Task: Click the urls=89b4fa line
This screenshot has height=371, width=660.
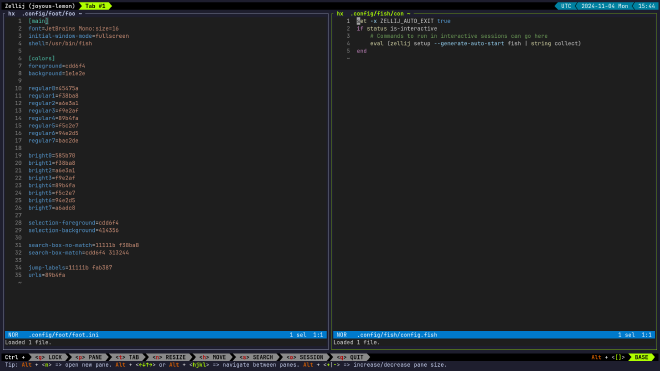Action: 47,275
